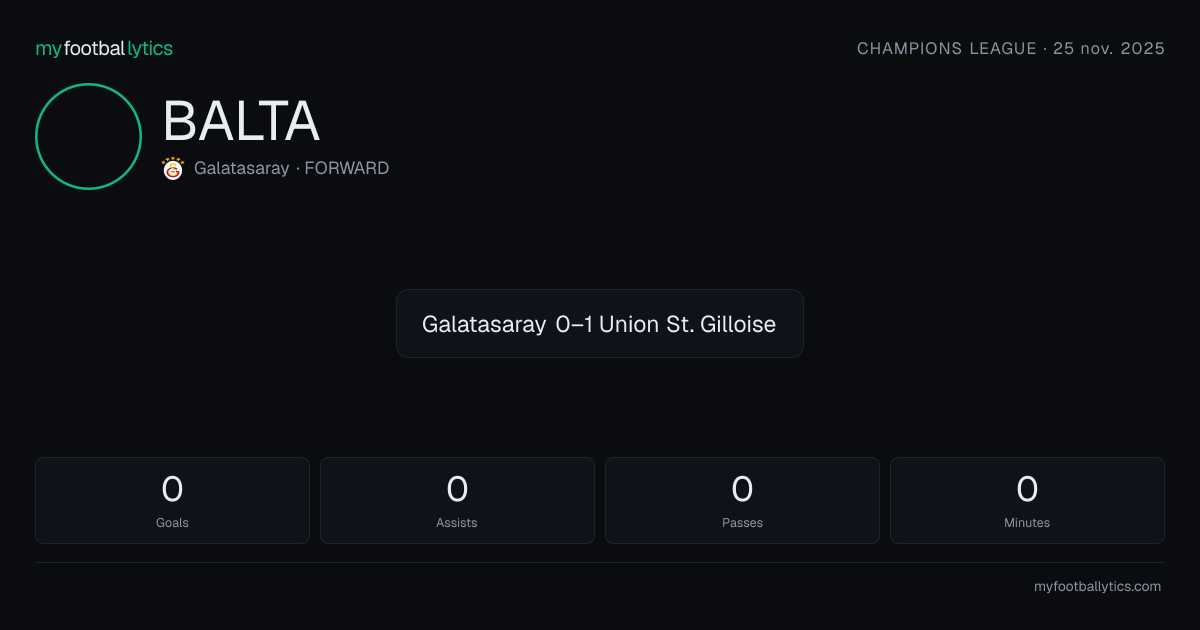The image size is (1200, 630).
Task: Click the Passes stat card
Action: [x=742, y=500]
